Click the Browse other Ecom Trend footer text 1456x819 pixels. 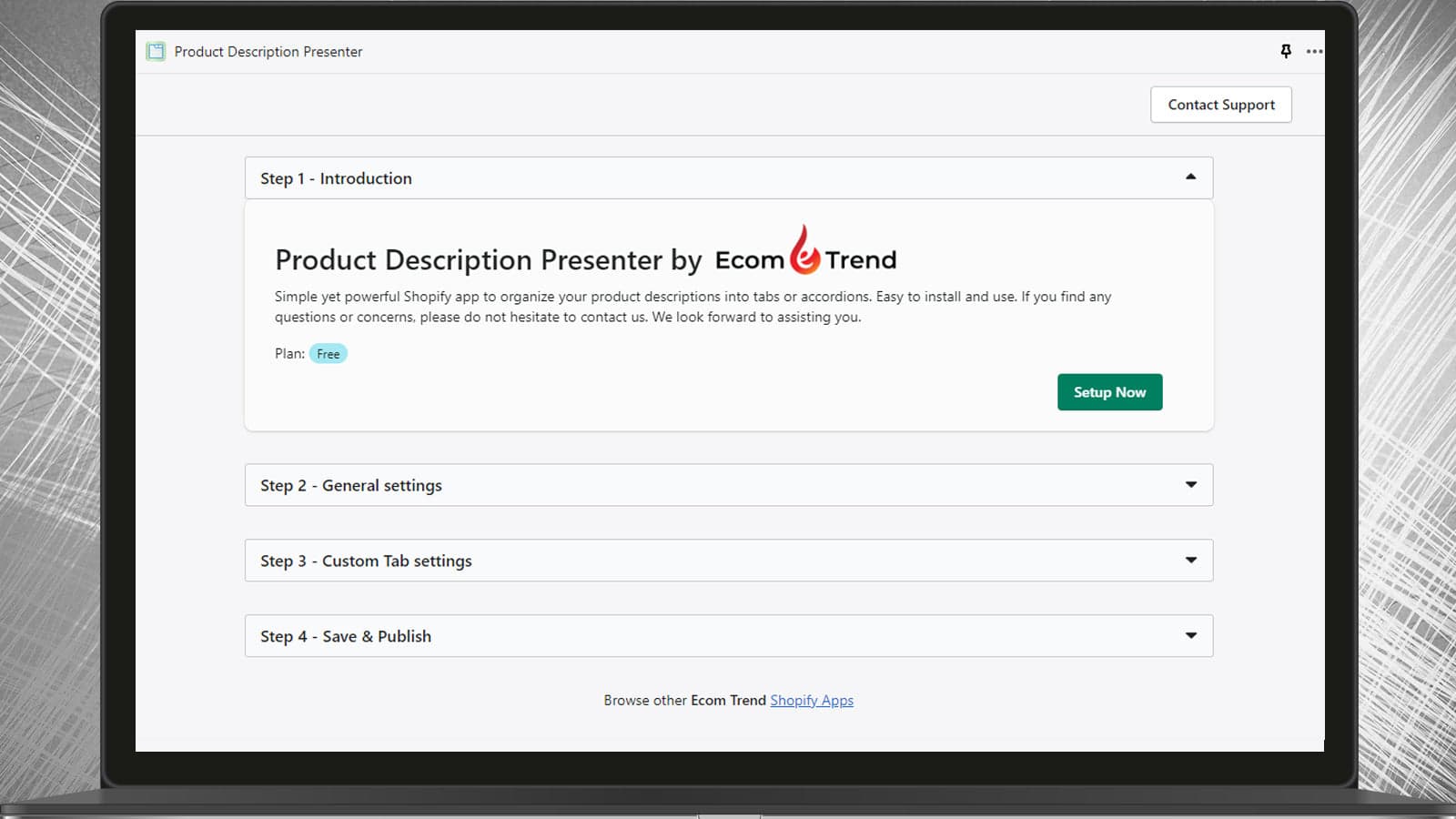pos(683,700)
